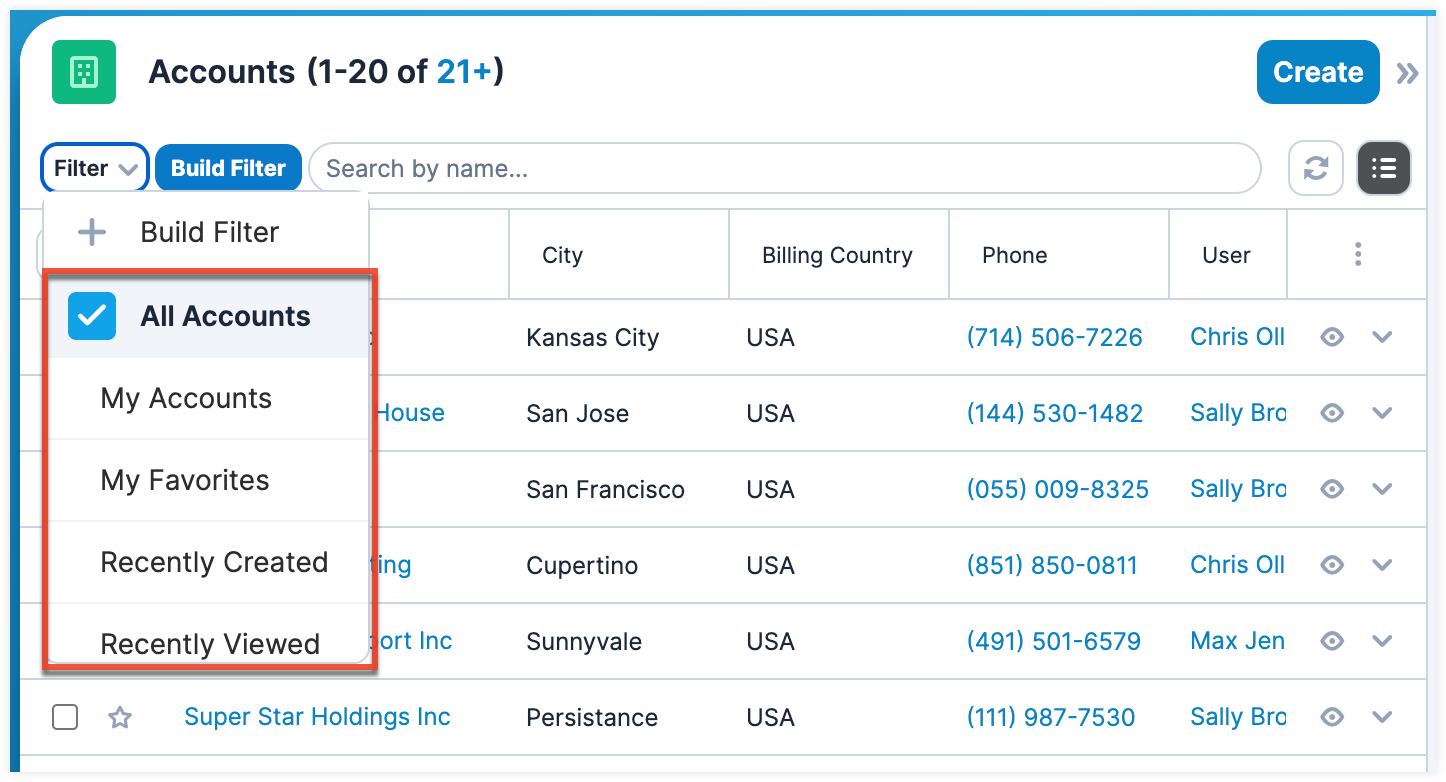
Task: Click the San Francisco cell
Action: pos(605,489)
